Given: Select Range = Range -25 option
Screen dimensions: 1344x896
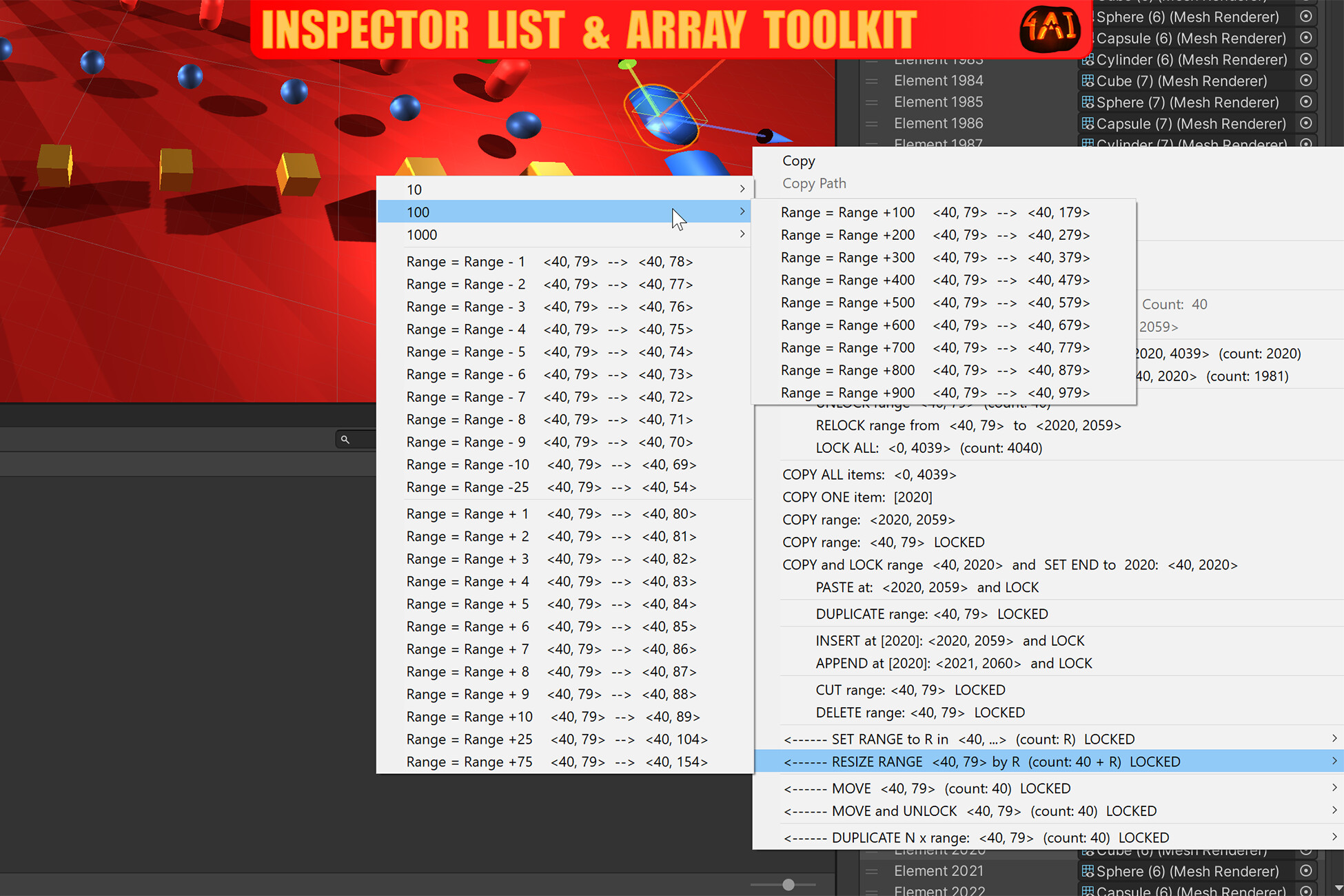Looking at the screenshot, I should tap(564, 487).
